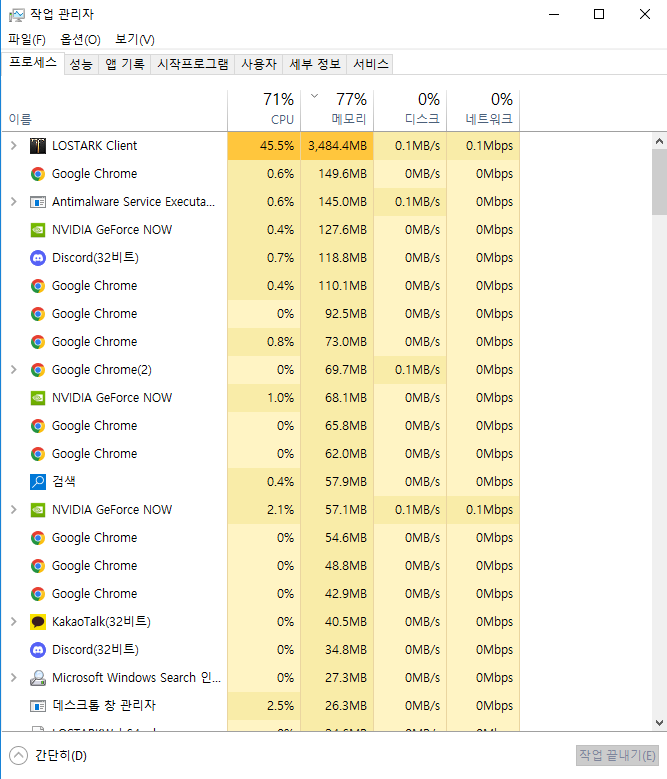The width and height of the screenshot is (667, 779).
Task: Click the 데스크톱 창 관리자 process icon
Action: [x=38, y=705]
